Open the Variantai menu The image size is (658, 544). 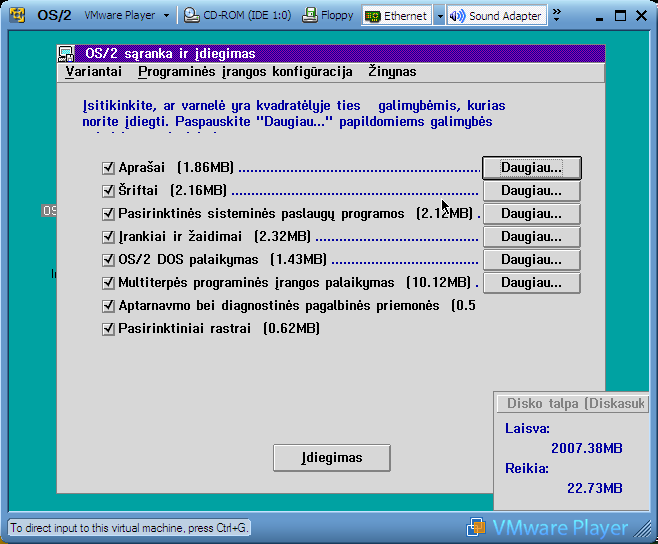94,72
